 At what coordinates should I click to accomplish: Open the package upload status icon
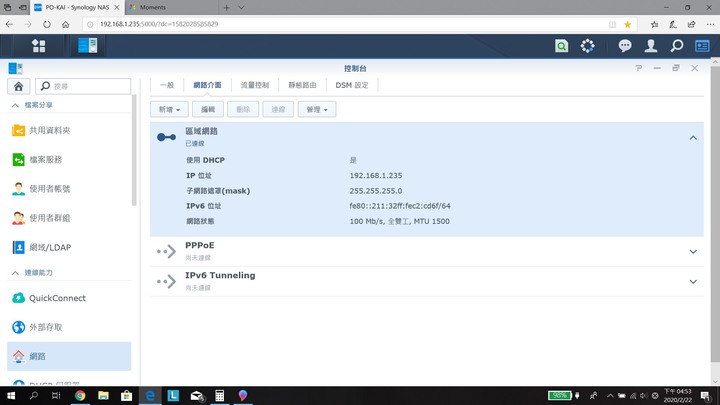pos(587,46)
